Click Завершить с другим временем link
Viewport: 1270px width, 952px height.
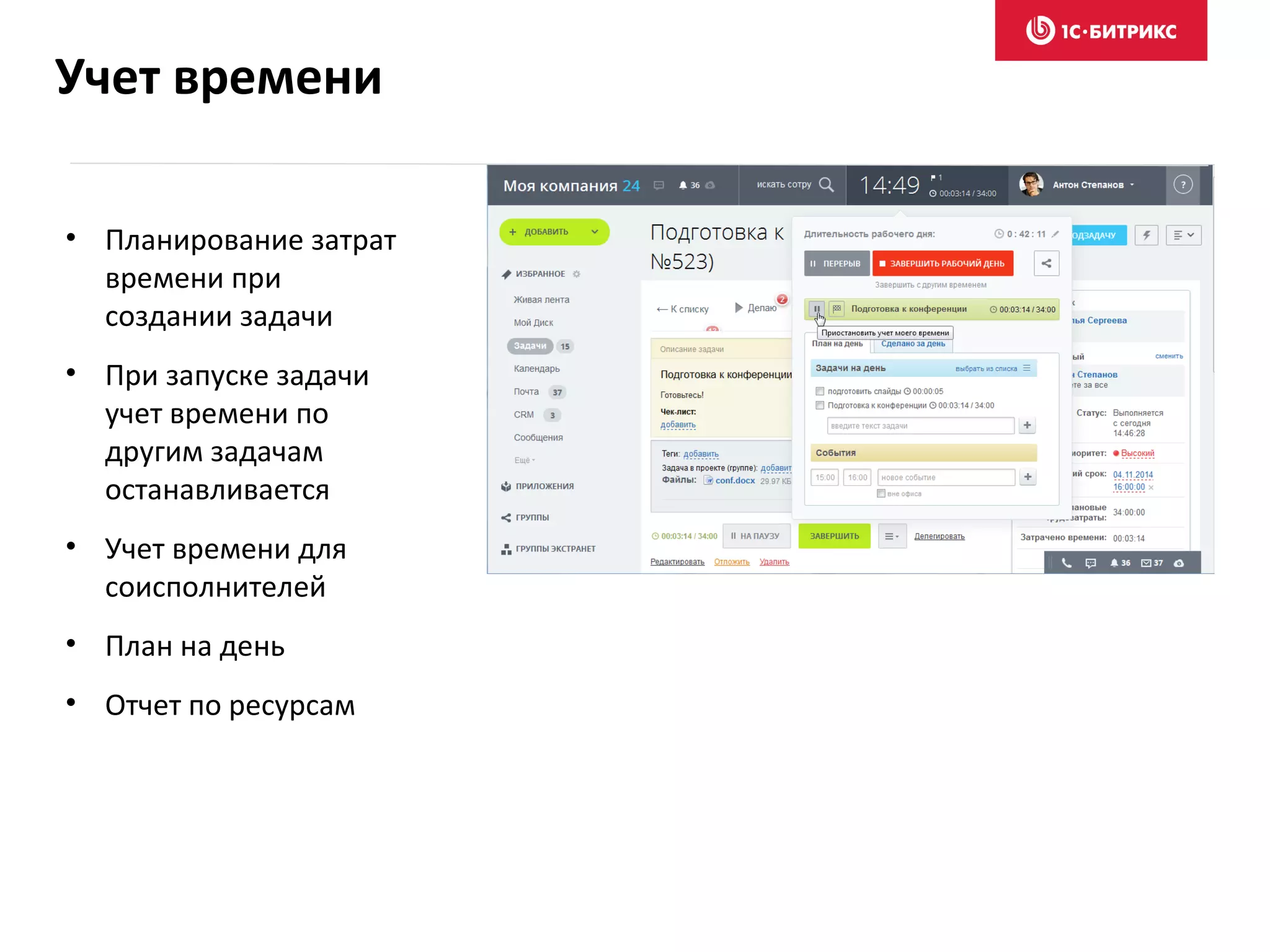pyautogui.click(x=930, y=285)
